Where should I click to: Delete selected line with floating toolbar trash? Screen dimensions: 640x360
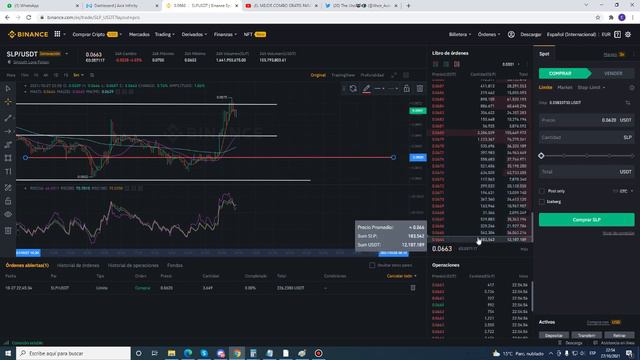click(x=420, y=89)
